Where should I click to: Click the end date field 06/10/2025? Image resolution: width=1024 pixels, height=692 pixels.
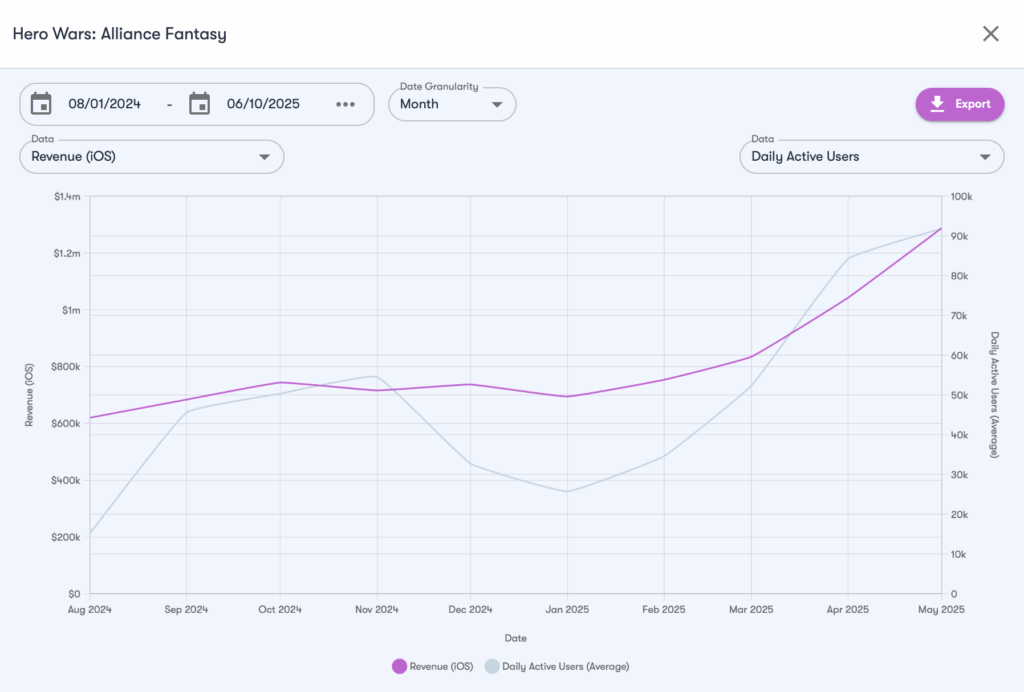point(263,104)
